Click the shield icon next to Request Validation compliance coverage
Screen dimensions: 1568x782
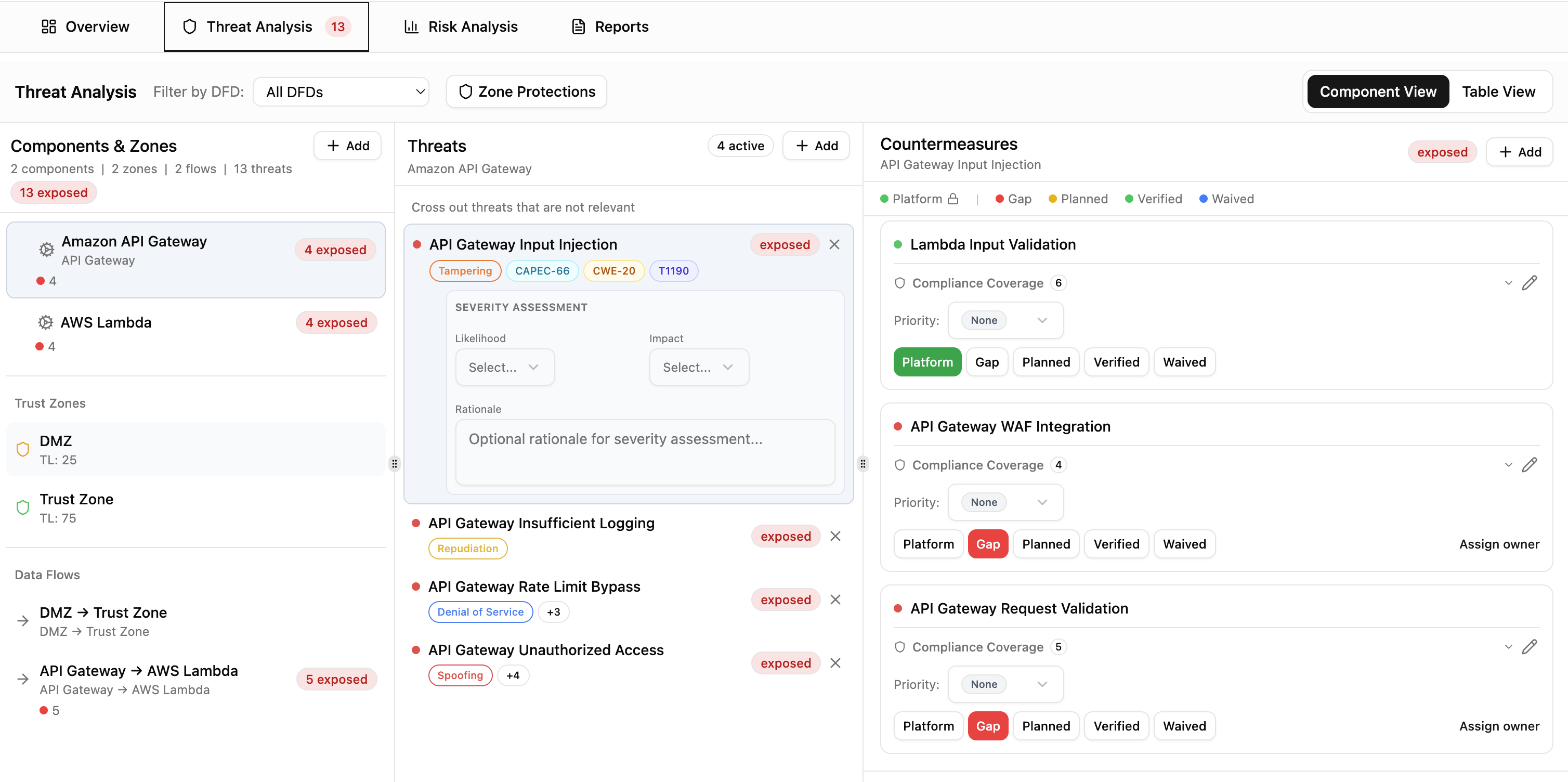899,646
